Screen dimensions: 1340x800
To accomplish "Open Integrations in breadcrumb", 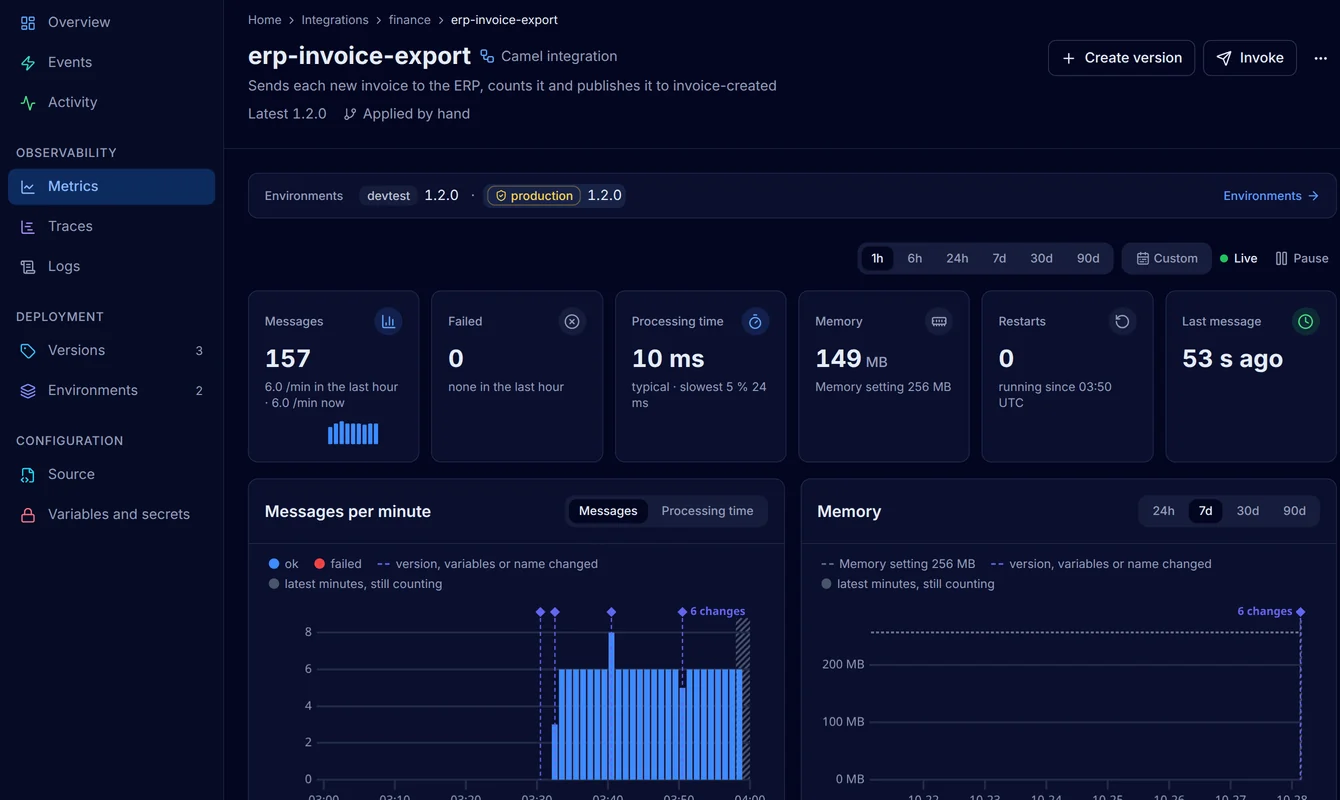I will tap(335, 20).
